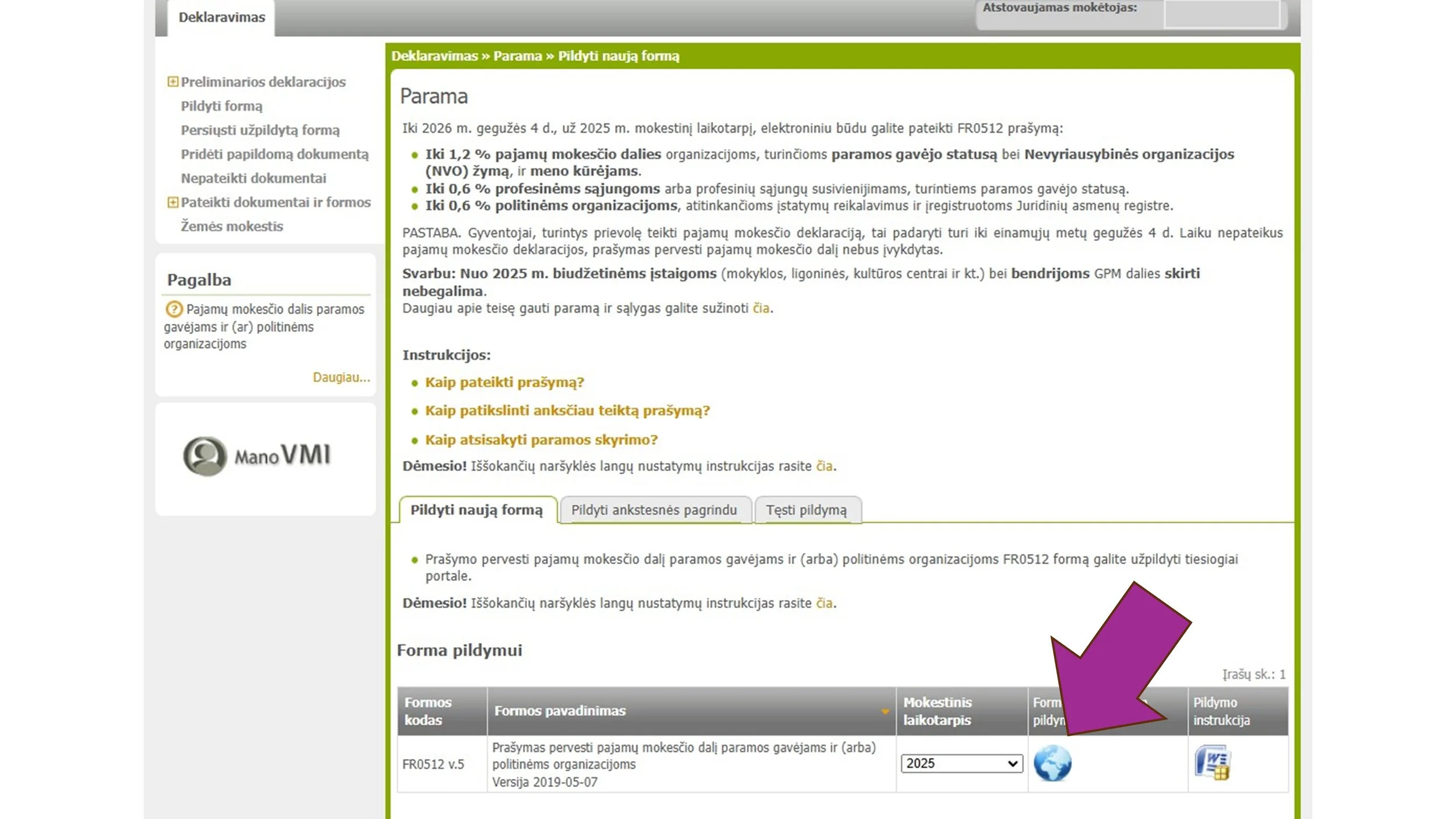Viewport: 1456px width, 819px height.
Task: Expand Pateikti dokumentai ir formos plus icon
Action: click(172, 202)
